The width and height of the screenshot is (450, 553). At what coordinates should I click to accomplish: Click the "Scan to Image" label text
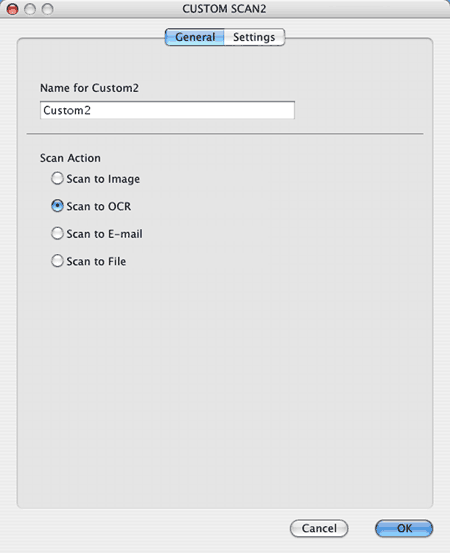point(103,179)
